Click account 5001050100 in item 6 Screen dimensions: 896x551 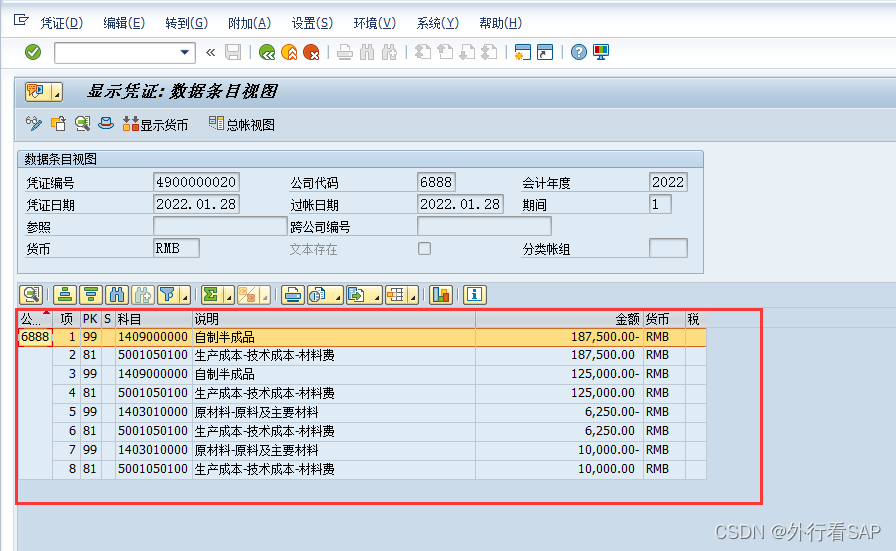click(153, 431)
